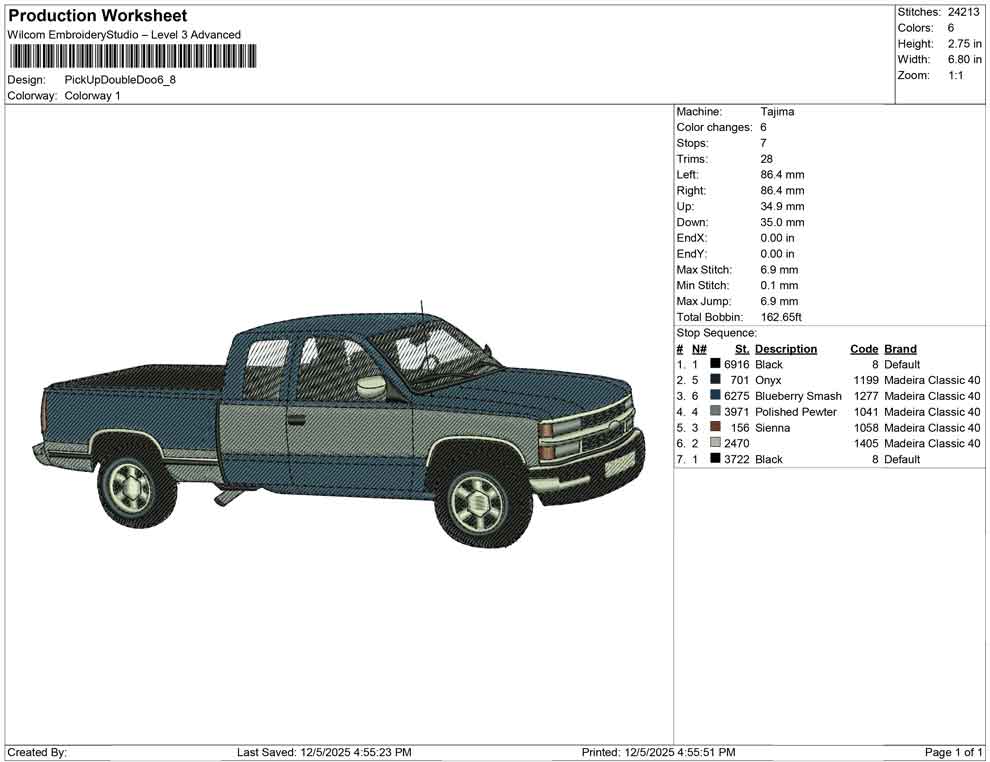The height and width of the screenshot is (762, 990).
Task: Click the Page 1 of 1 footer text
Action: point(954,752)
